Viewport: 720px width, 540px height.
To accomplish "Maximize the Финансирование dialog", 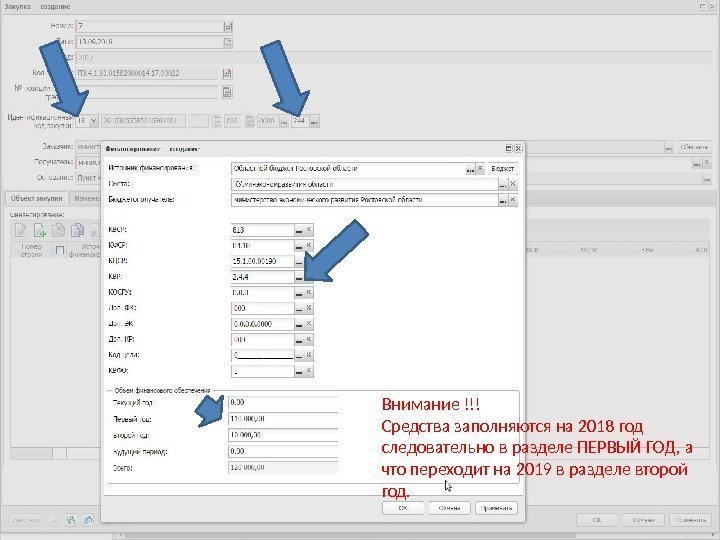I will (x=508, y=148).
